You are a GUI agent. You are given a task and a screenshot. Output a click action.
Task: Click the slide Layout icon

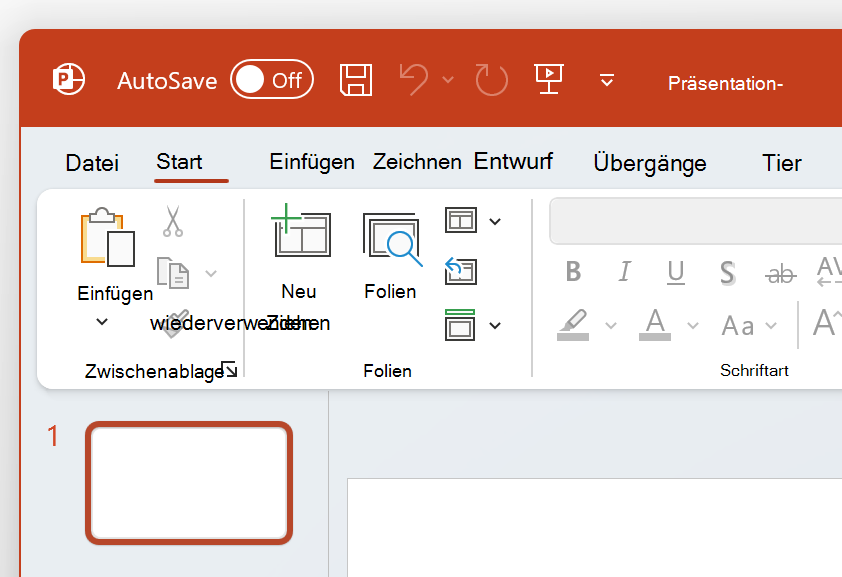(461, 220)
